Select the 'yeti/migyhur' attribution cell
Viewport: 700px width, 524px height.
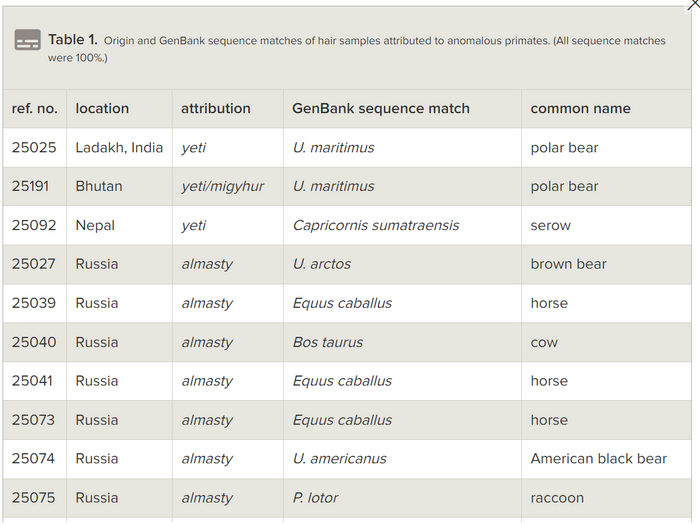223,186
